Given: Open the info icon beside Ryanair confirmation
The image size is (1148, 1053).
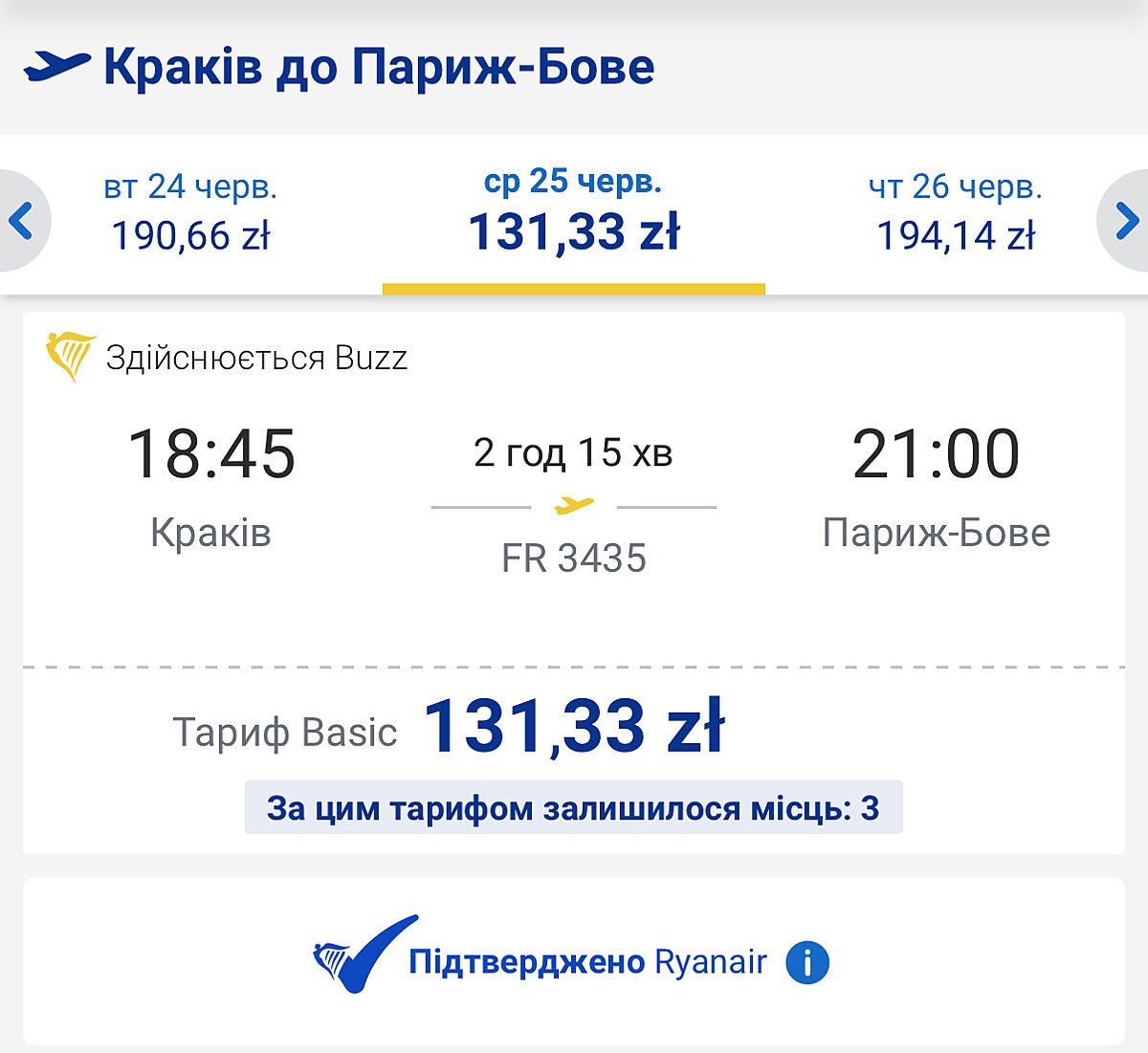Looking at the screenshot, I should [807, 962].
